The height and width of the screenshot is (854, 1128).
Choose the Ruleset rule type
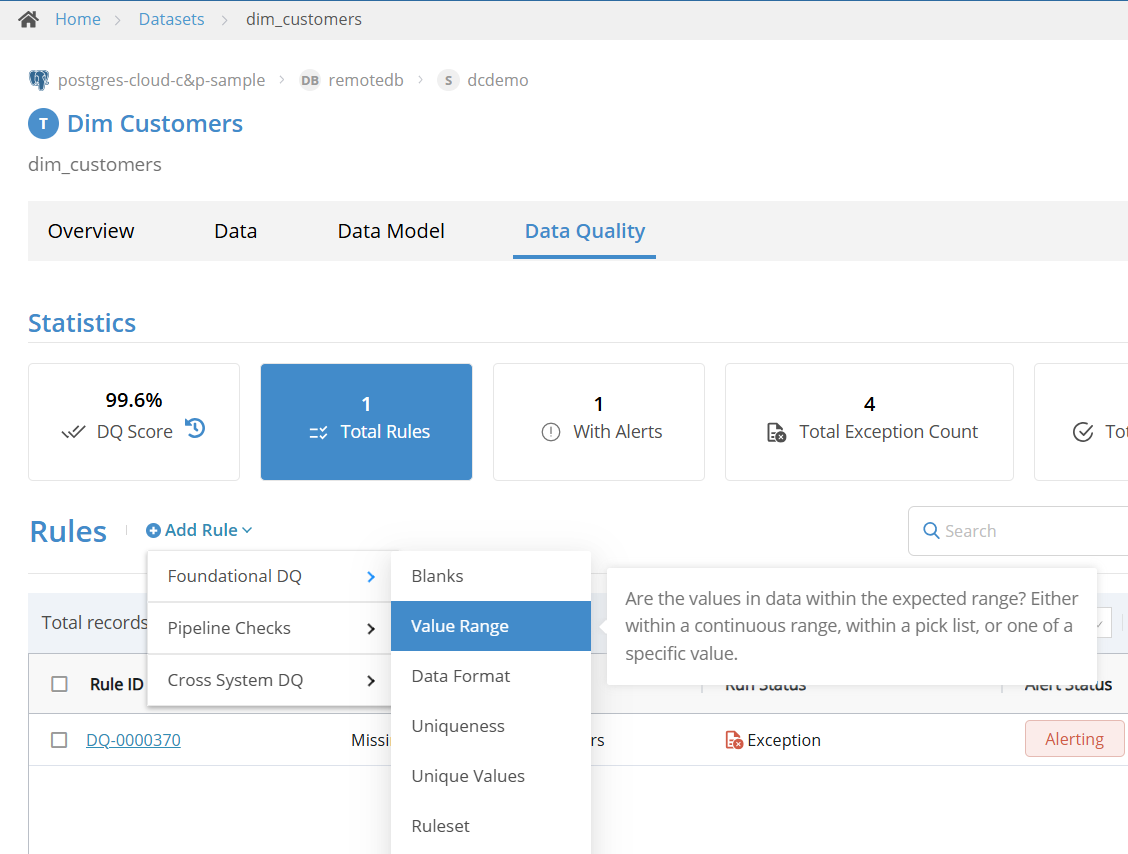point(491,826)
